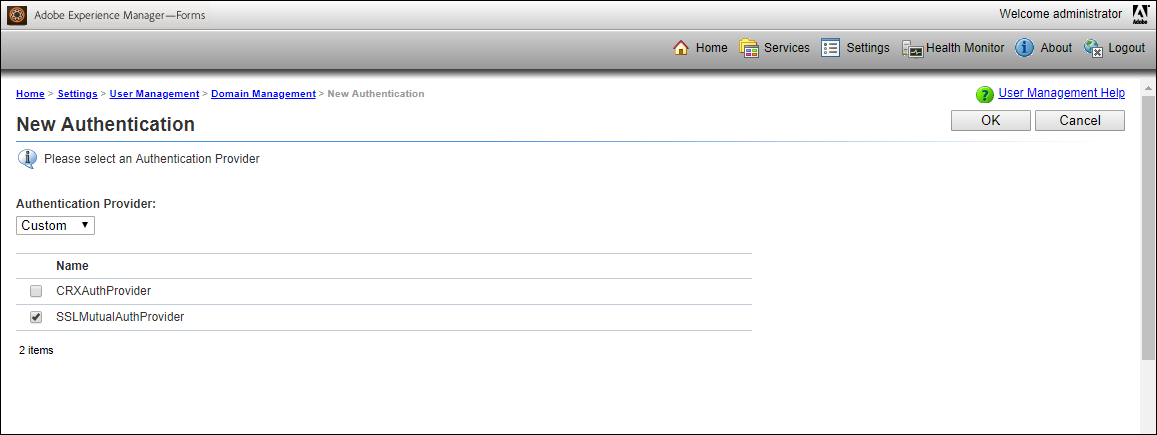
Task: Click the Cancel button
Action: click(x=1080, y=121)
